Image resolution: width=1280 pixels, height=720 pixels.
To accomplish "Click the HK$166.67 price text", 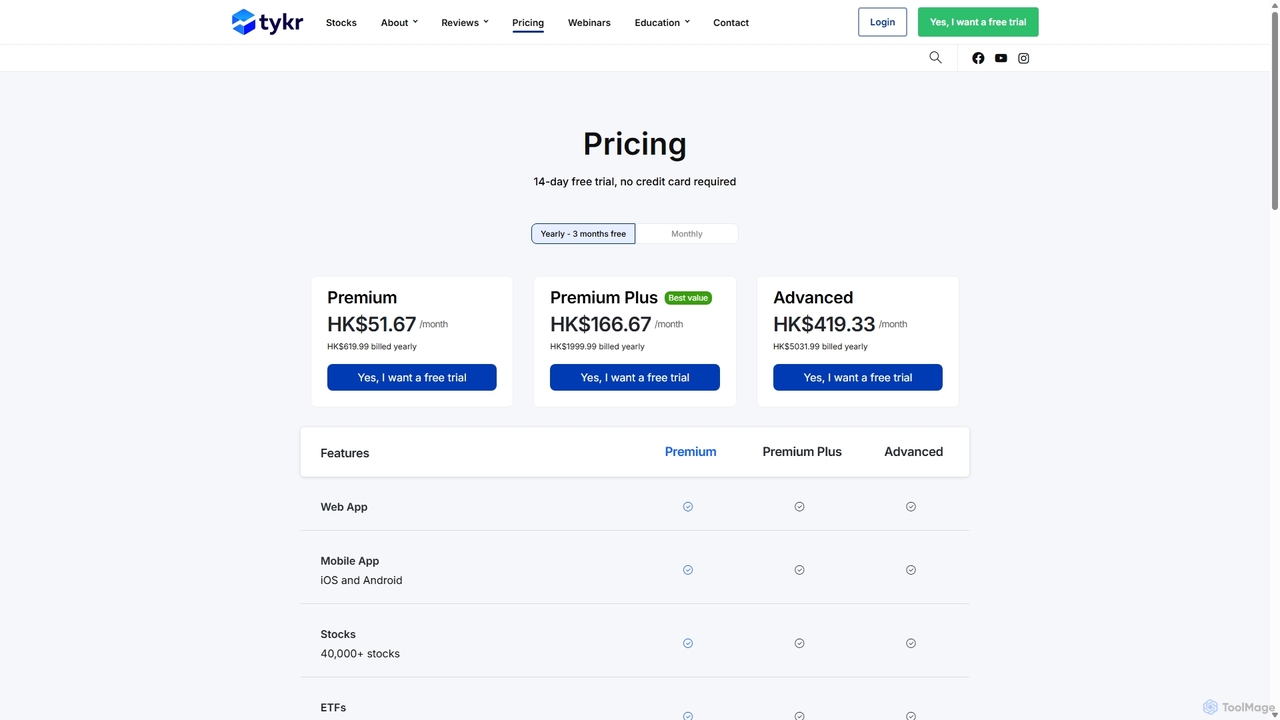I will (x=601, y=324).
